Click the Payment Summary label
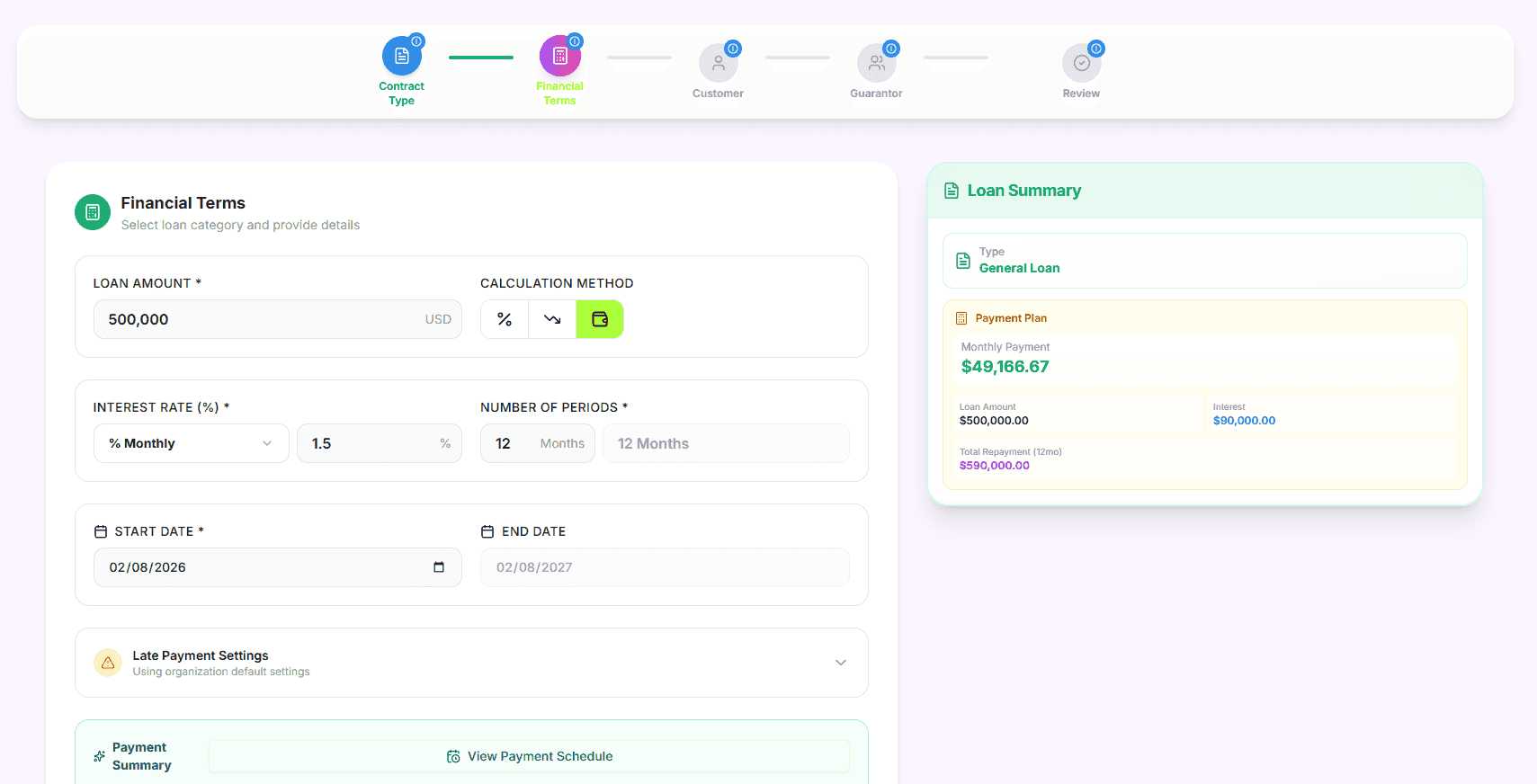 [x=141, y=756]
